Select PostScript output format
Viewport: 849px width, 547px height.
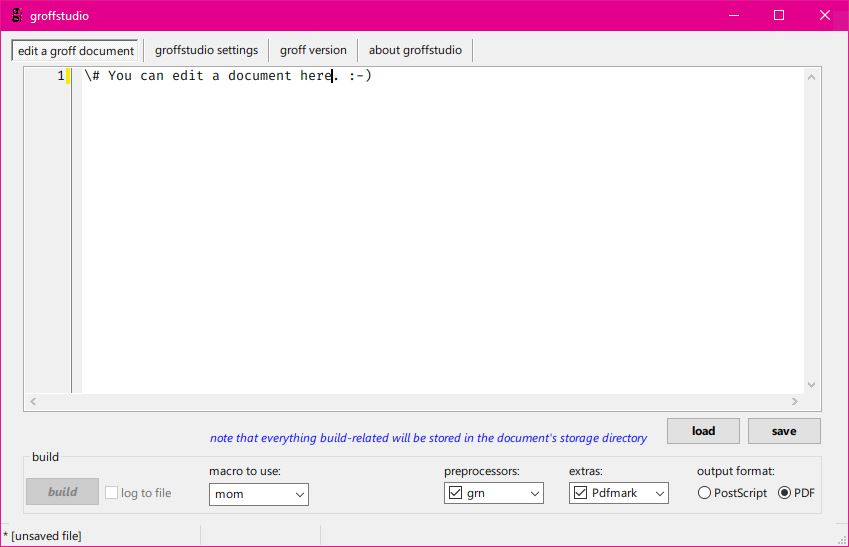click(704, 493)
